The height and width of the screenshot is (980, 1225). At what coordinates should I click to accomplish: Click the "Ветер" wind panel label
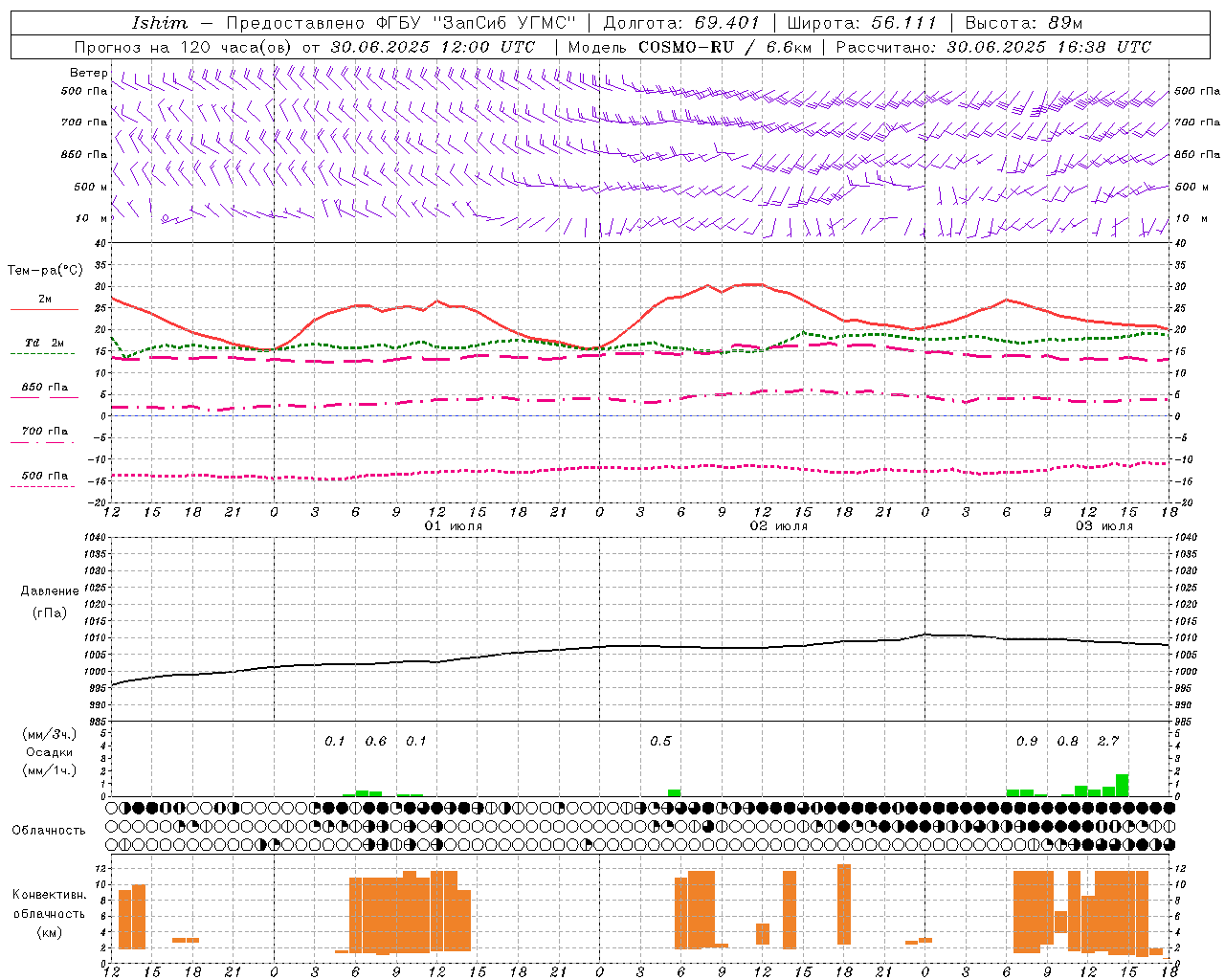pyautogui.click(x=89, y=73)
